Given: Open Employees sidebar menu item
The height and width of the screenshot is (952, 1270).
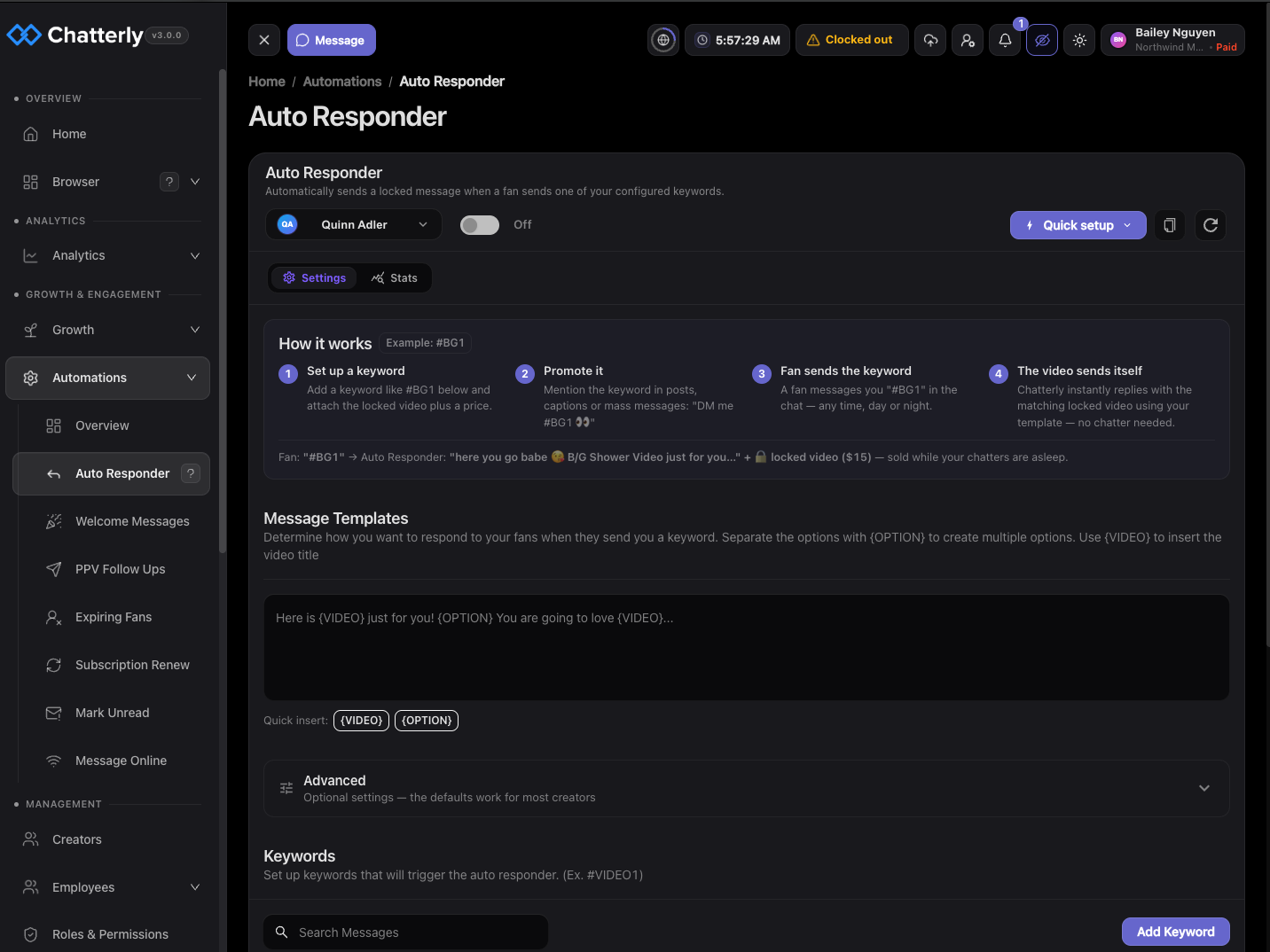Looking at the screenshot, I should [107, 887].
